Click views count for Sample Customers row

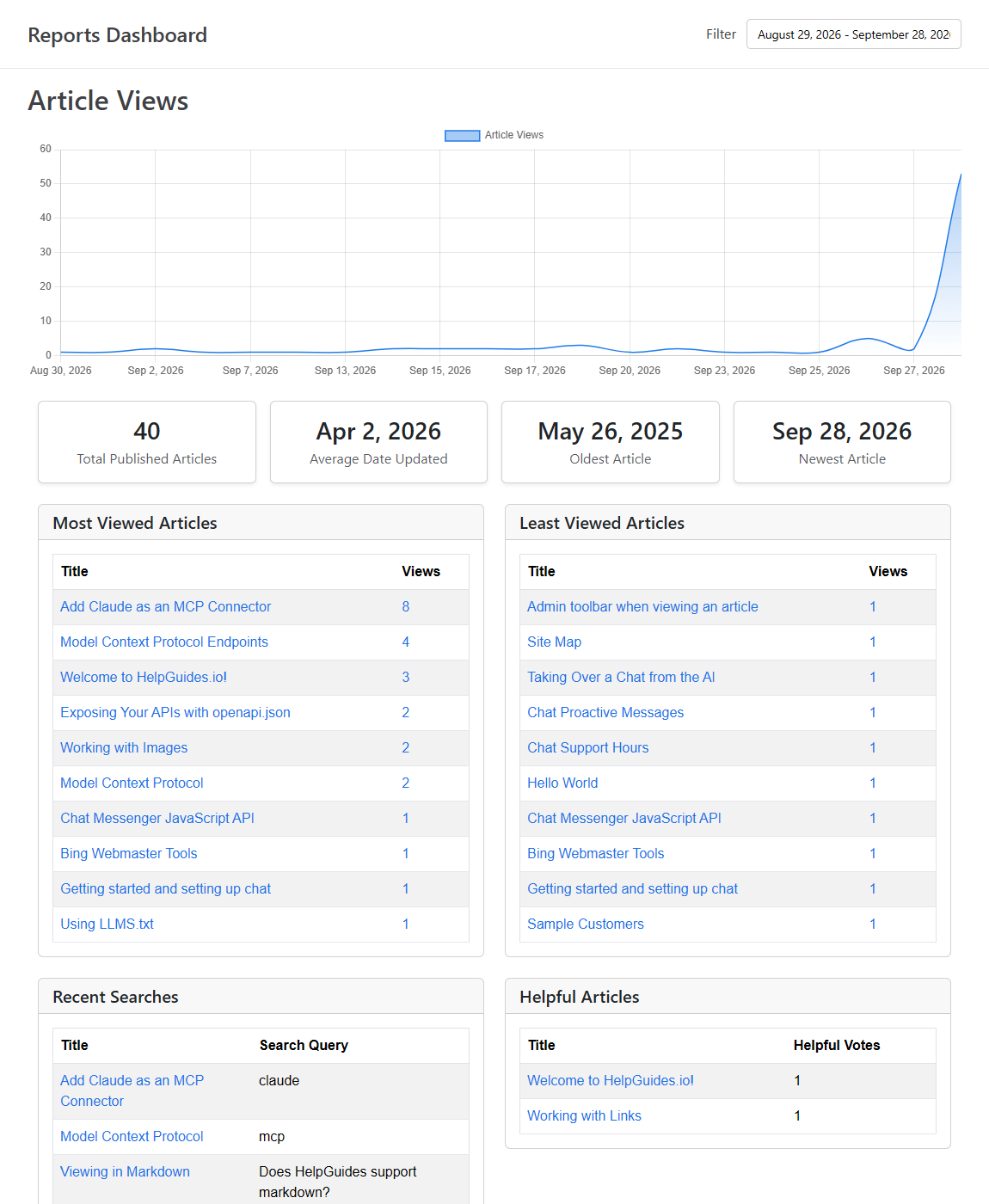[873, 924]
